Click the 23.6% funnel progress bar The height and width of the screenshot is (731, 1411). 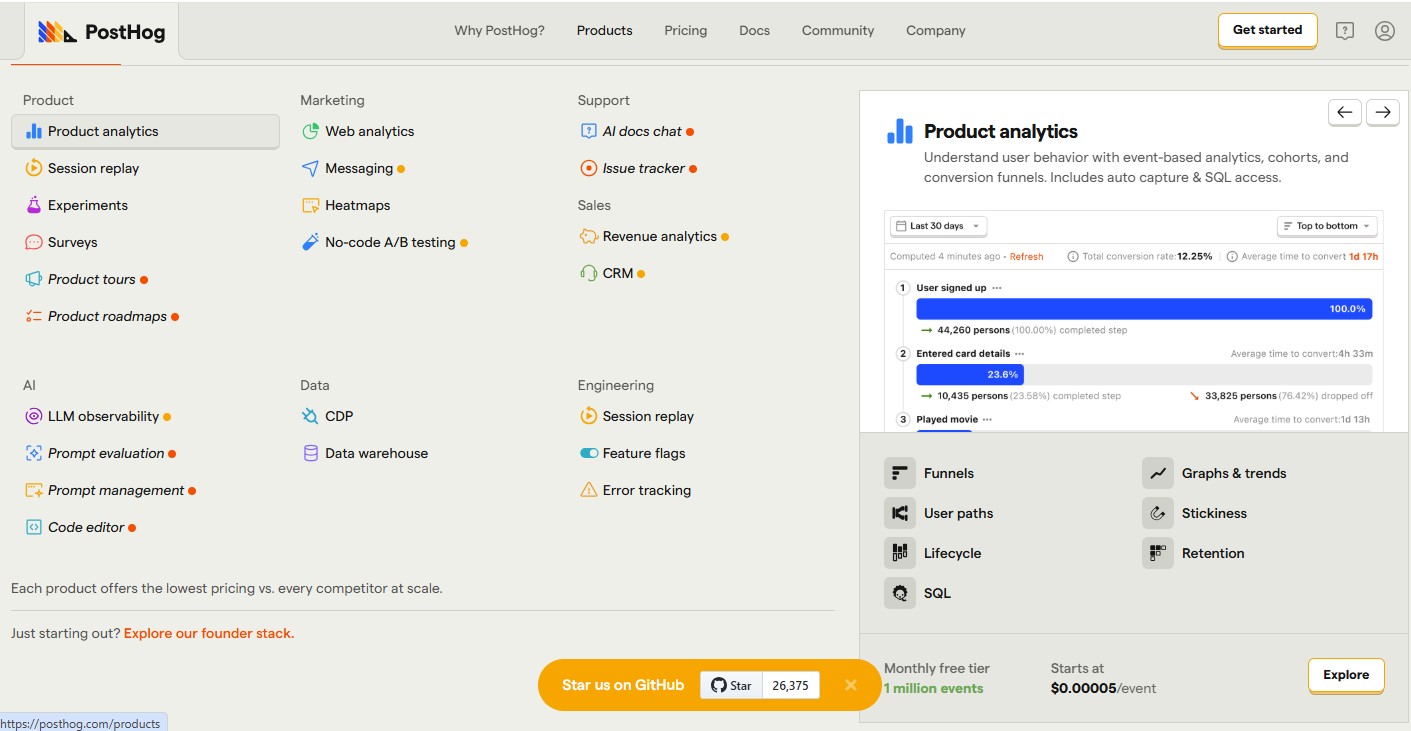click(970, 375)
